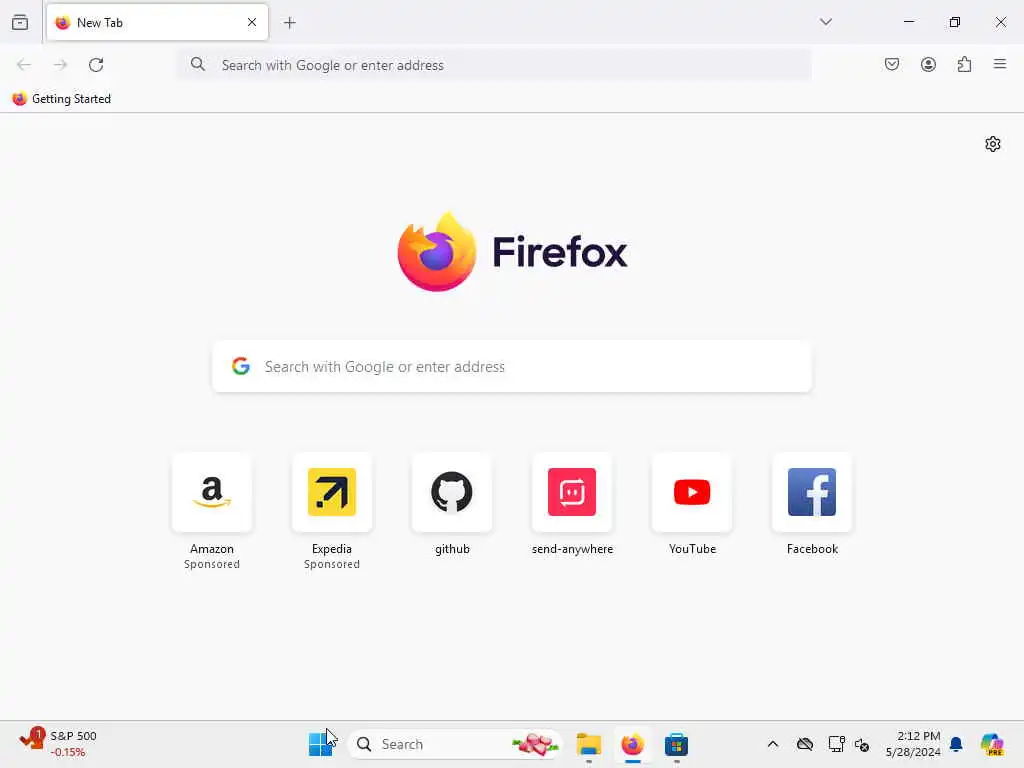Open File Explorer from taskbar

[588, 744]
